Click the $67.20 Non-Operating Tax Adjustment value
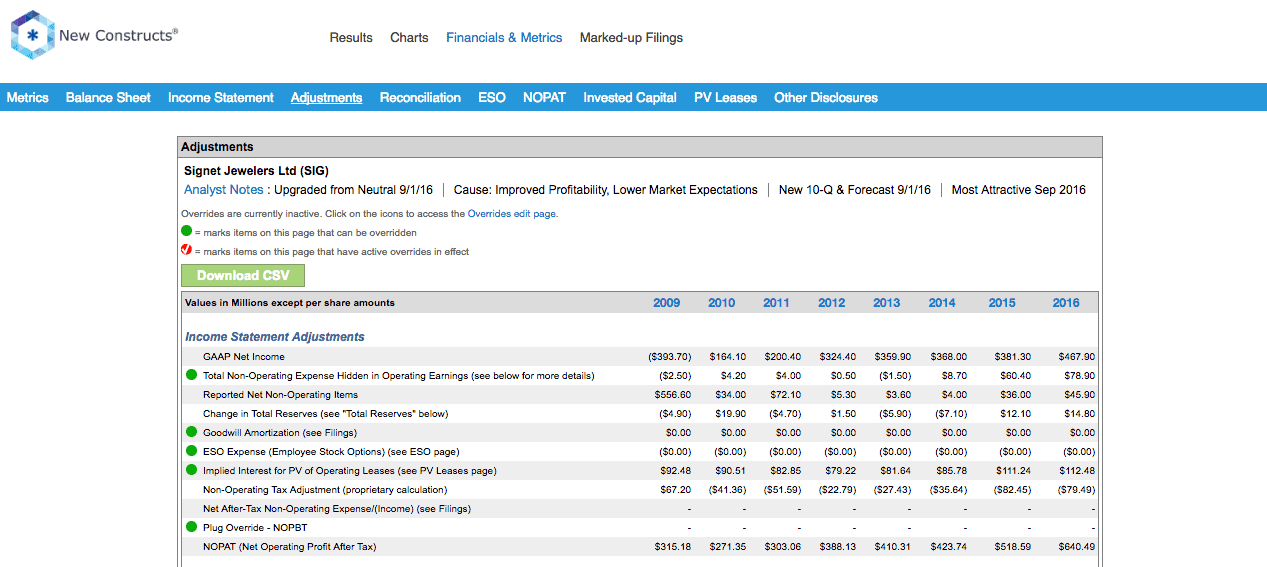The height and width of the screenshot is (567, 1267). [675, 490]
